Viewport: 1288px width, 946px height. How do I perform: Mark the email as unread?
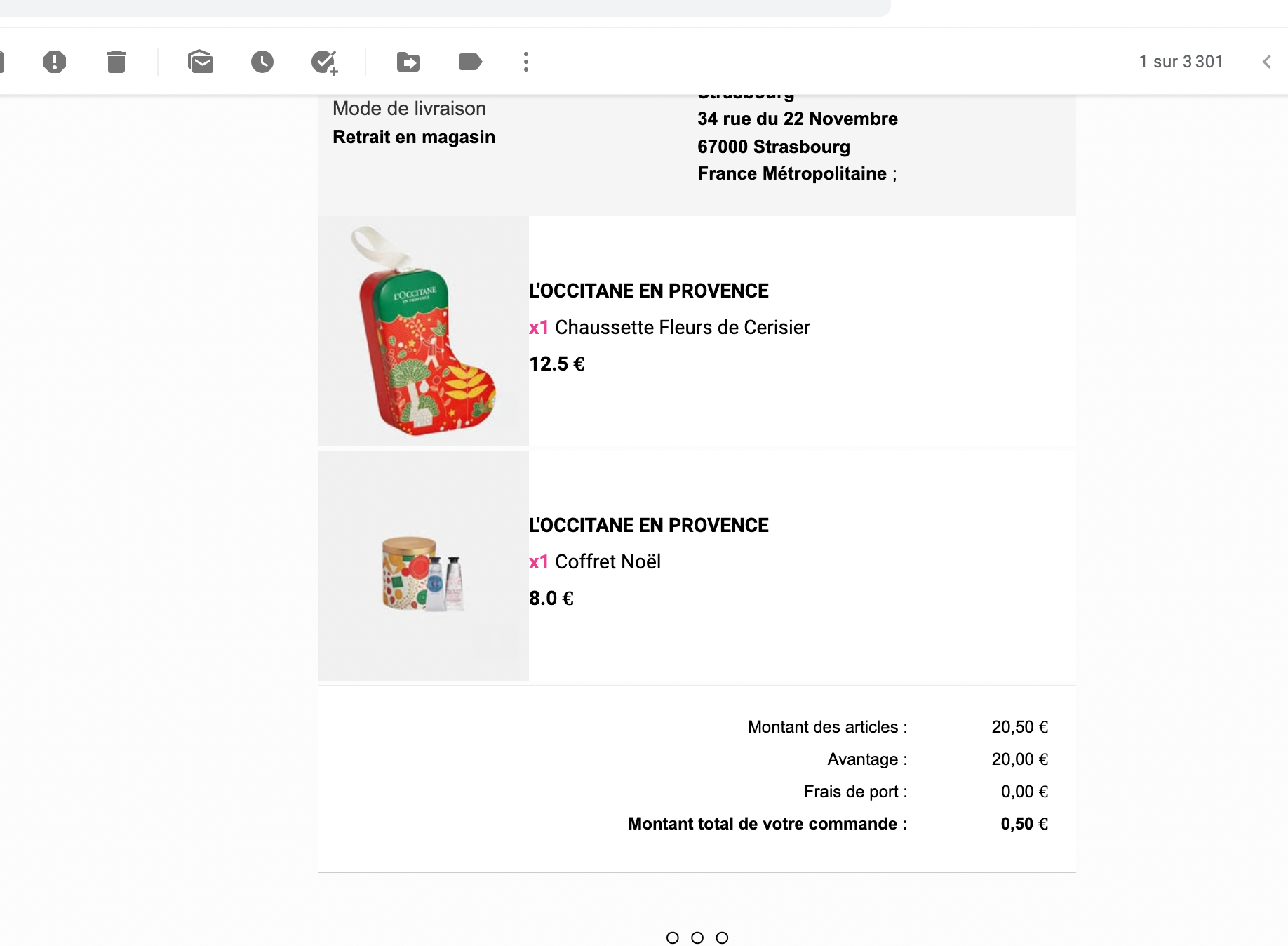pos(201,62)
